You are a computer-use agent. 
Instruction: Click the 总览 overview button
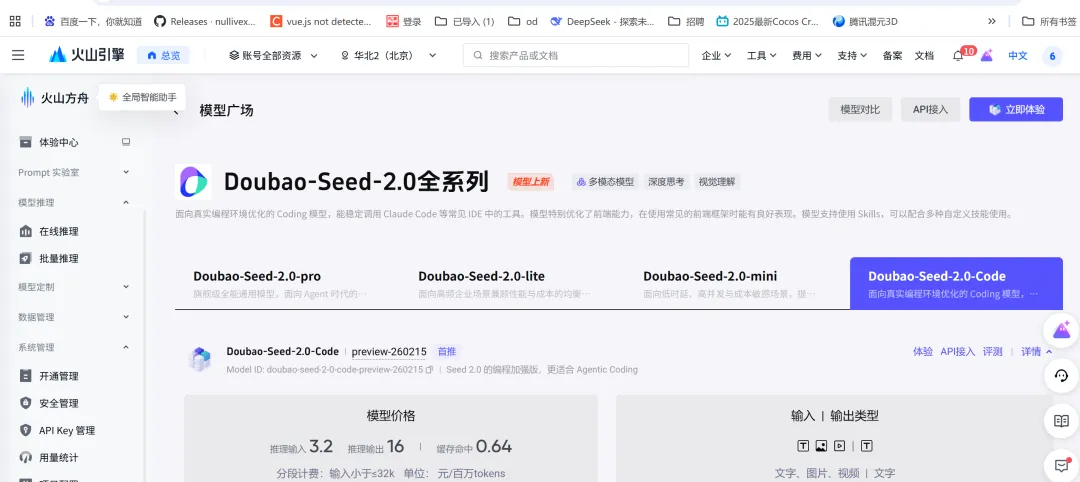point(163,56)
